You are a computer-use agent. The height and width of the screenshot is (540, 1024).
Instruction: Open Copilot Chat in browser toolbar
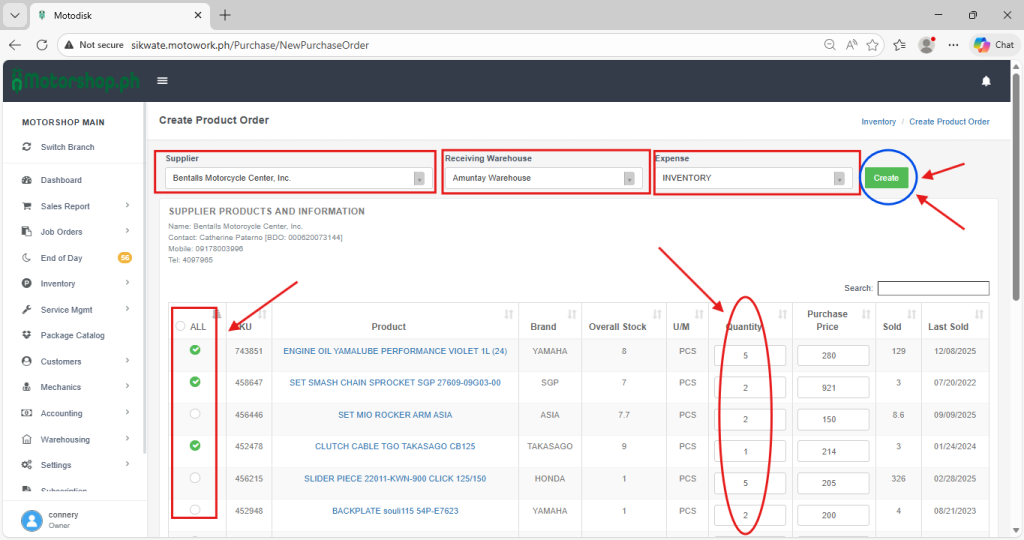[993, 45]
